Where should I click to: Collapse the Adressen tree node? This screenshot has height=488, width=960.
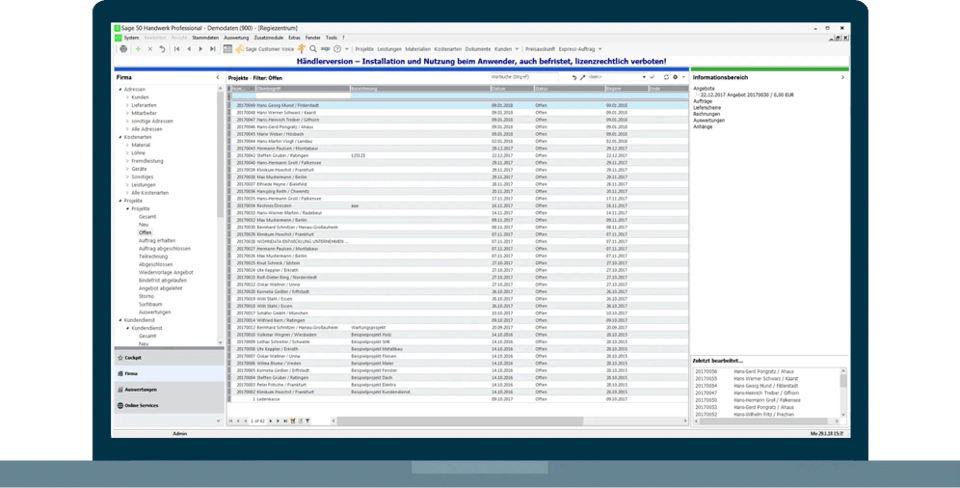(x=120, y=89)
